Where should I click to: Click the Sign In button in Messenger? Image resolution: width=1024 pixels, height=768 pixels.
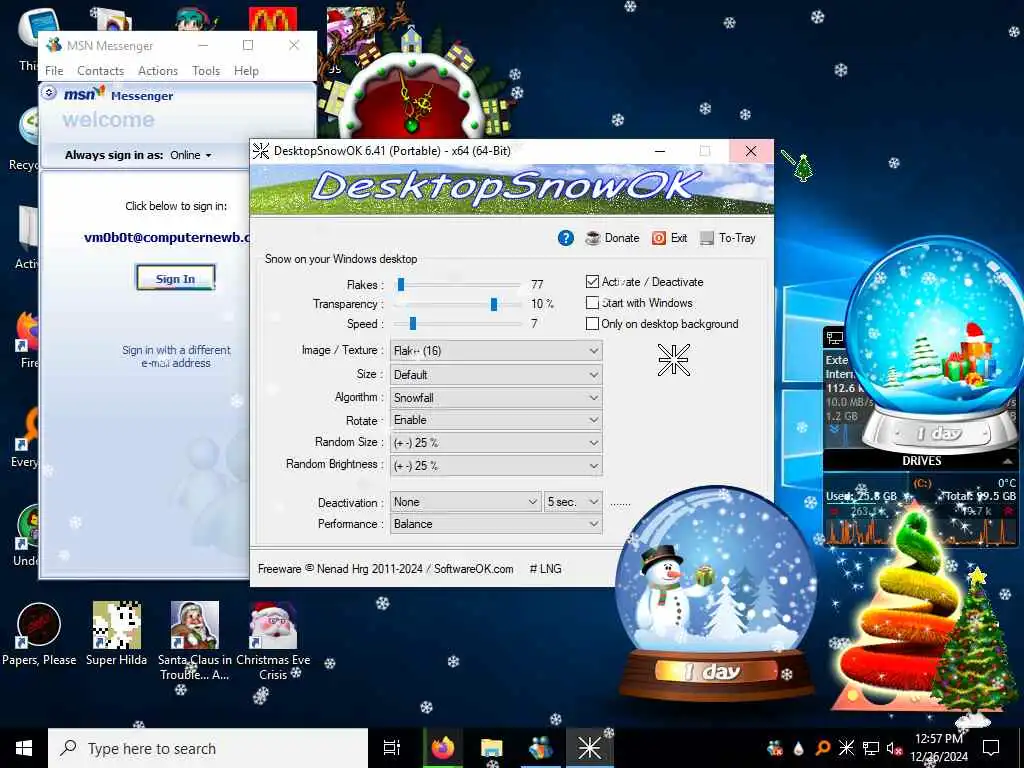click(x=175, y=278)
